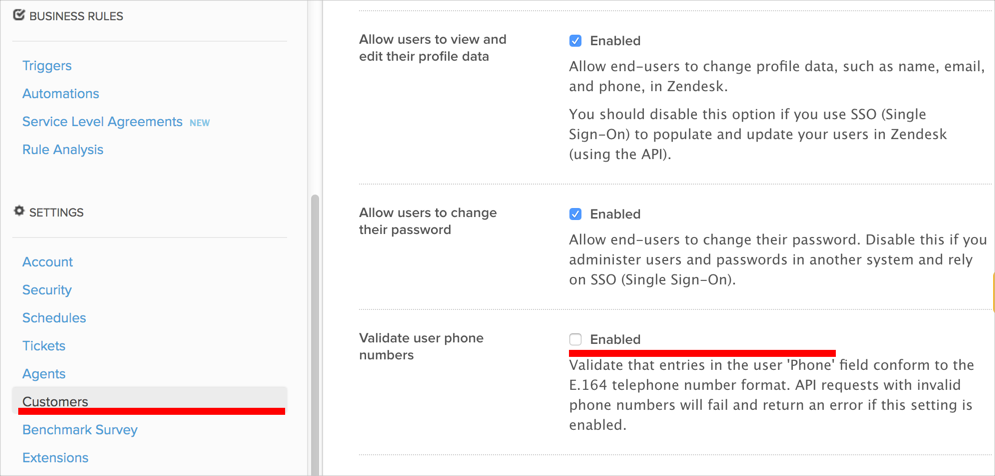Open Security settings
Screen dimensions: 995x476
click(x=47, y=290)
